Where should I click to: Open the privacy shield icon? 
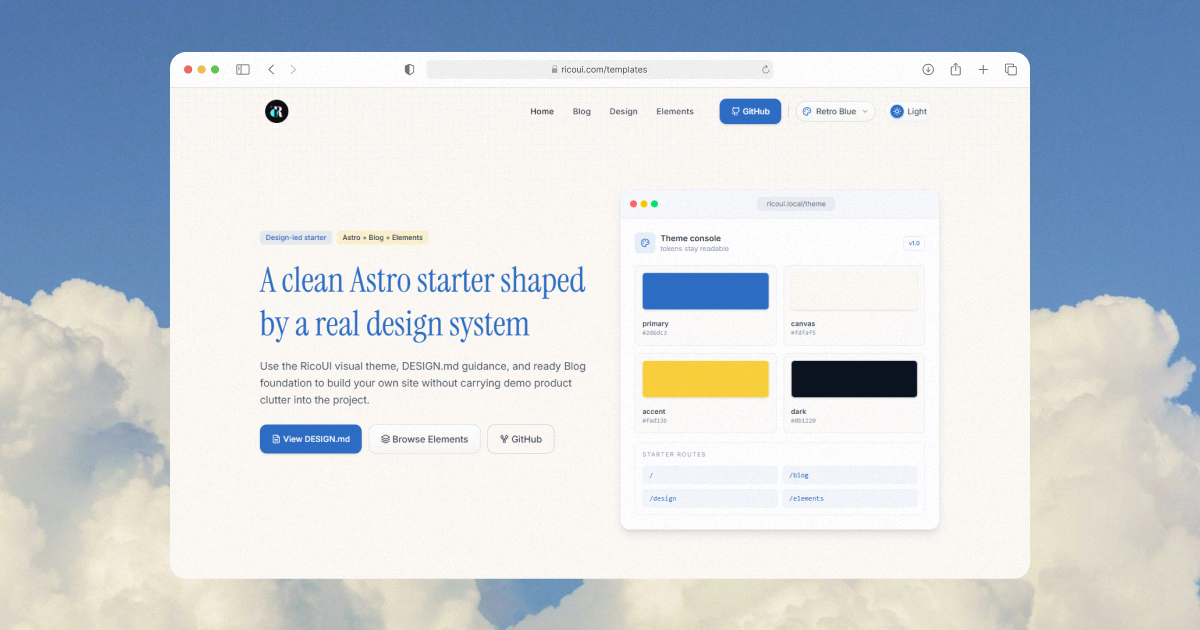409,70
